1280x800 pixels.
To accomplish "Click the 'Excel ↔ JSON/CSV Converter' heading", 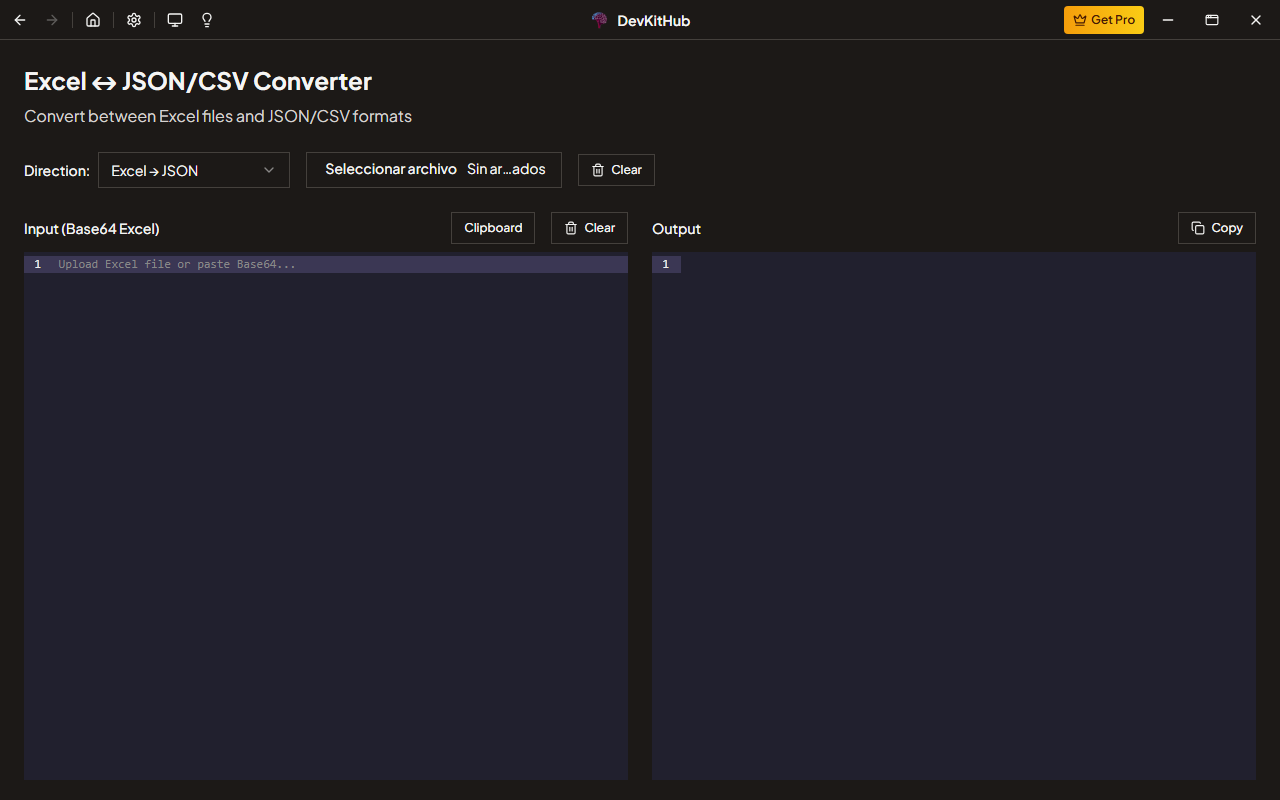I will [x=198, y=81].
